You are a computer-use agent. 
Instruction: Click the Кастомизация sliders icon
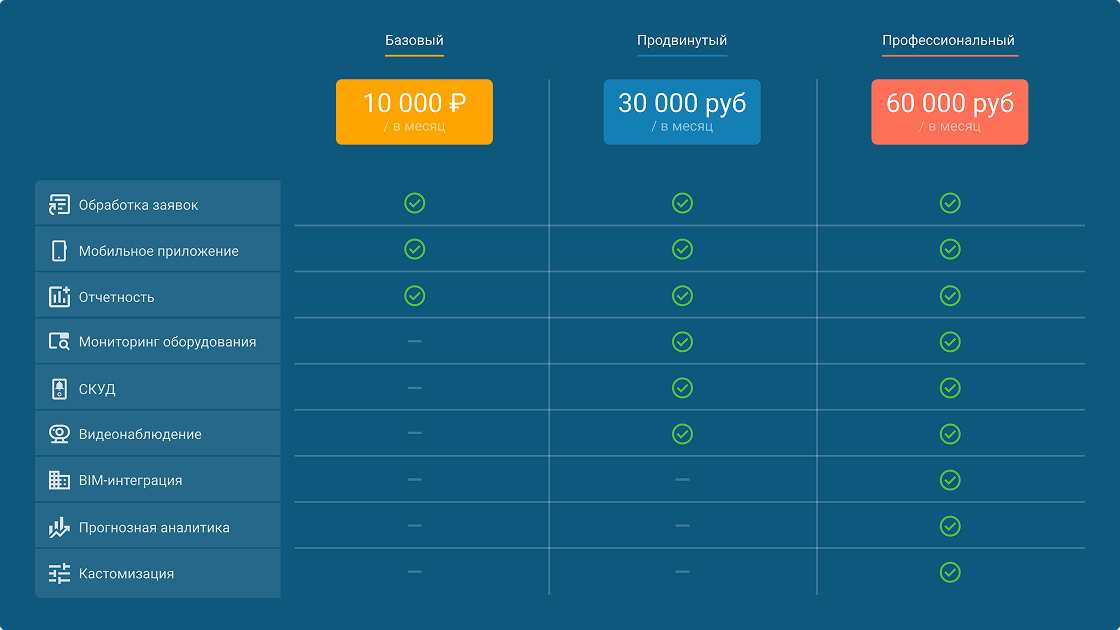point(59,573)
